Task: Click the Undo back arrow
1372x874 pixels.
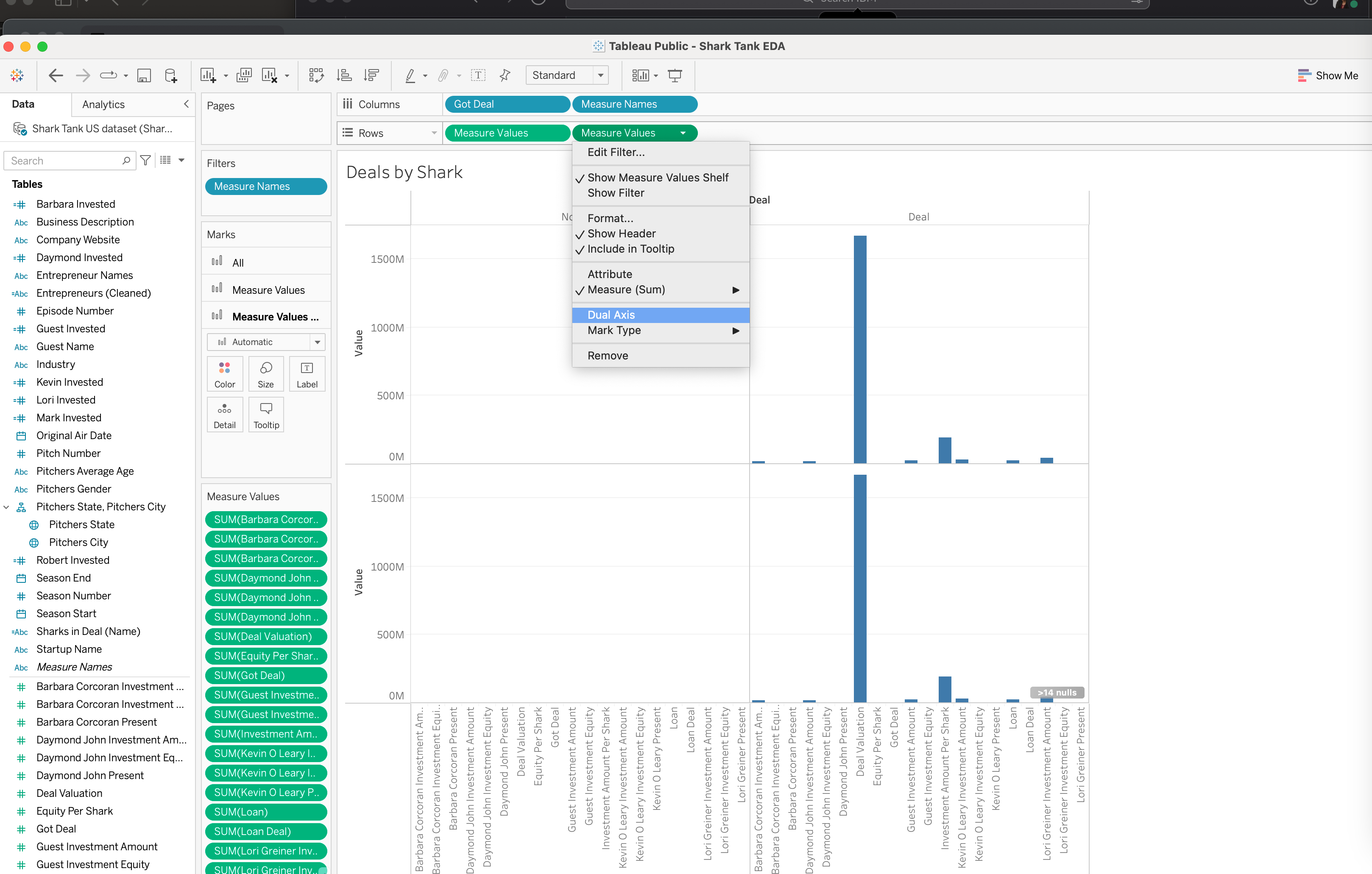Action: coord(55,75)
